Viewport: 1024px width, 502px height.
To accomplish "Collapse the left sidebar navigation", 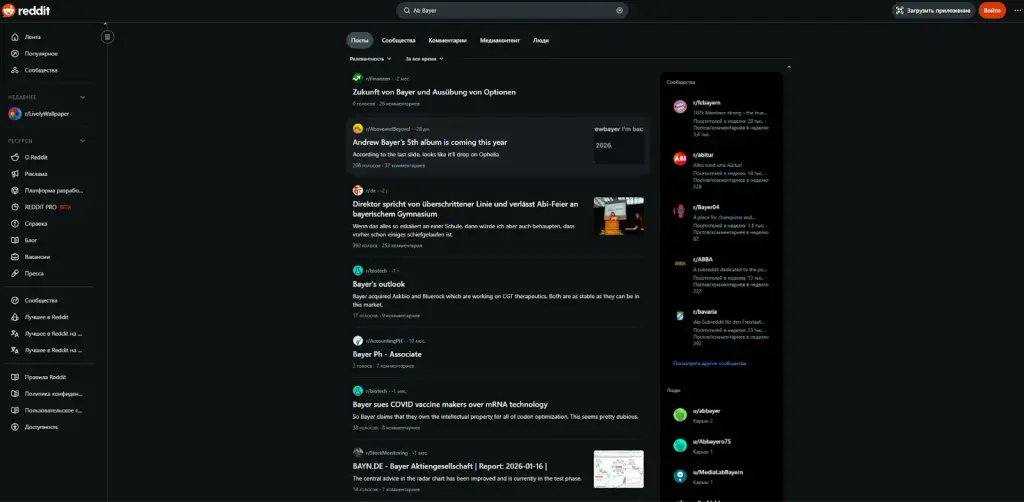I will (107, 37).
